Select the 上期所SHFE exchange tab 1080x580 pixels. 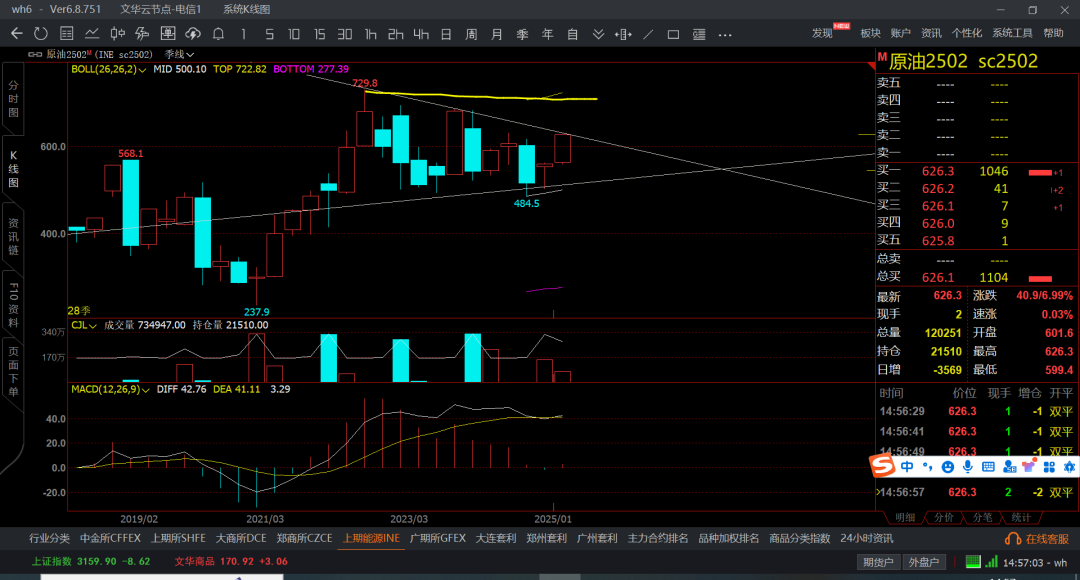tap(178, 539)
